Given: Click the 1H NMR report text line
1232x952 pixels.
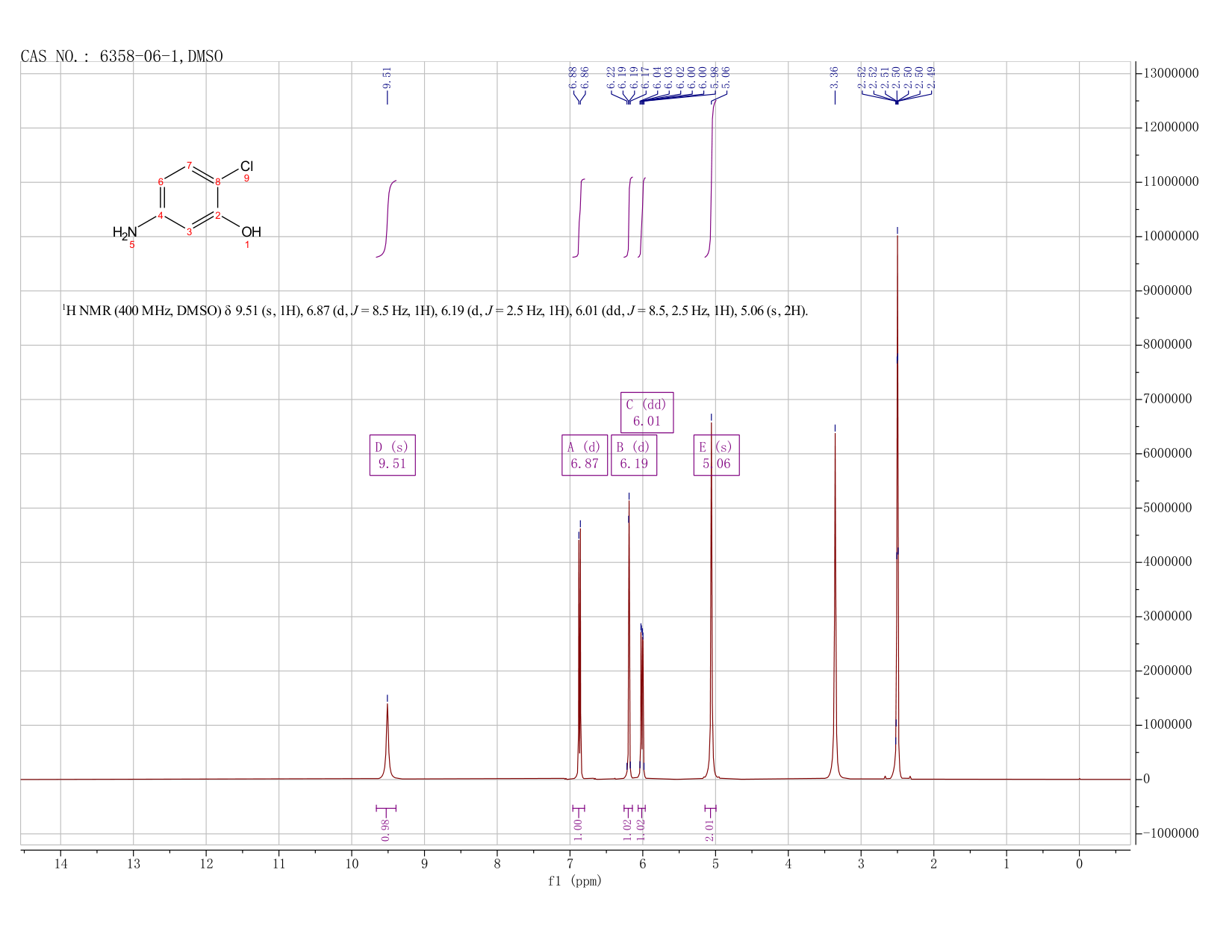Looking at the screenshot, I should point(435,311).
